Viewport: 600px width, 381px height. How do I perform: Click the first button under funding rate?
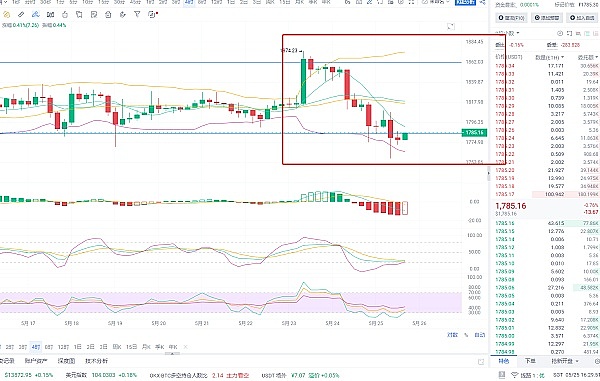pos(512,18)
